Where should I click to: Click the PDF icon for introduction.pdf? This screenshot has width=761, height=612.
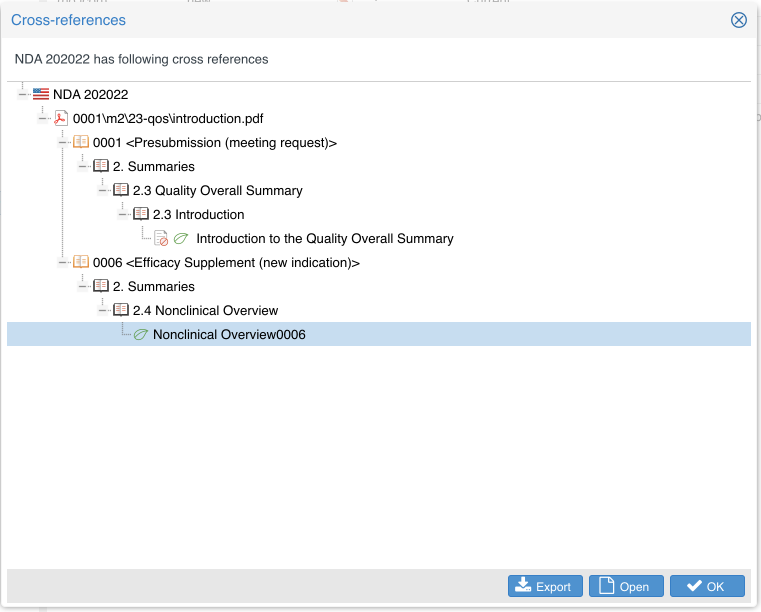point(61,118)
